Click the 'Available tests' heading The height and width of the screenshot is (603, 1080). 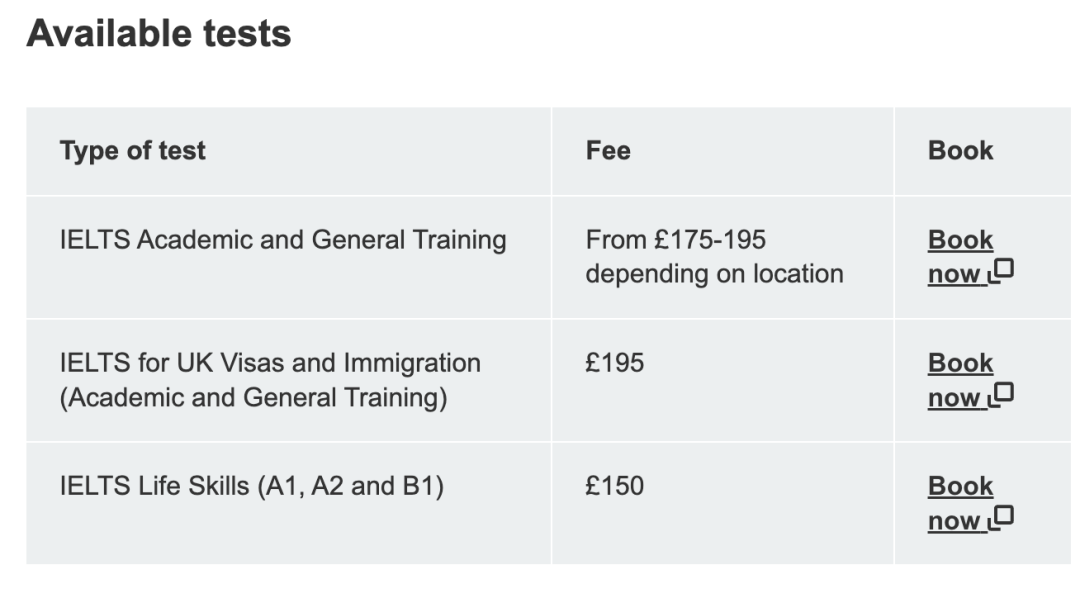(159, 33)
